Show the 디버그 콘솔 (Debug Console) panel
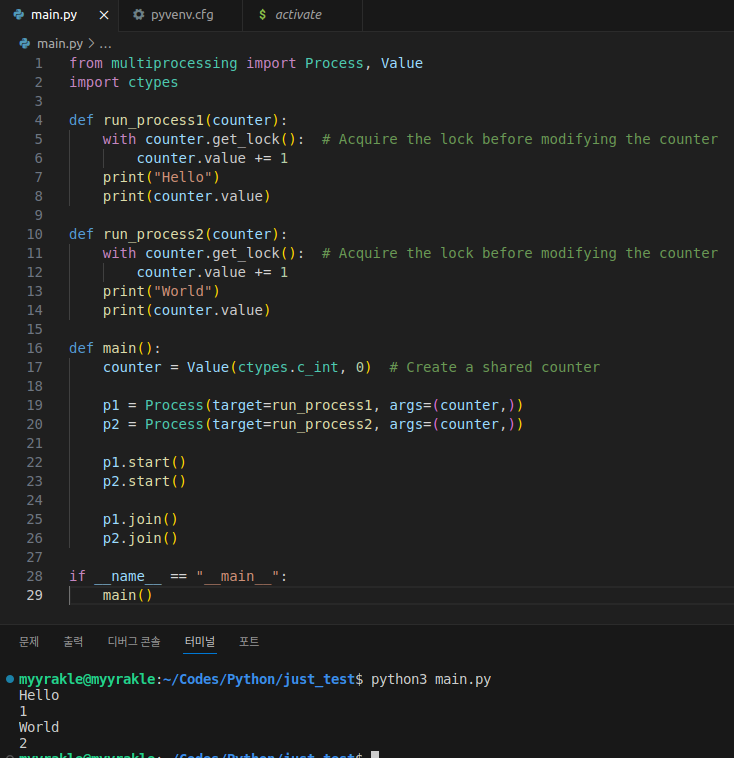Screen dimensions: 734x758 tap(134, 641)
